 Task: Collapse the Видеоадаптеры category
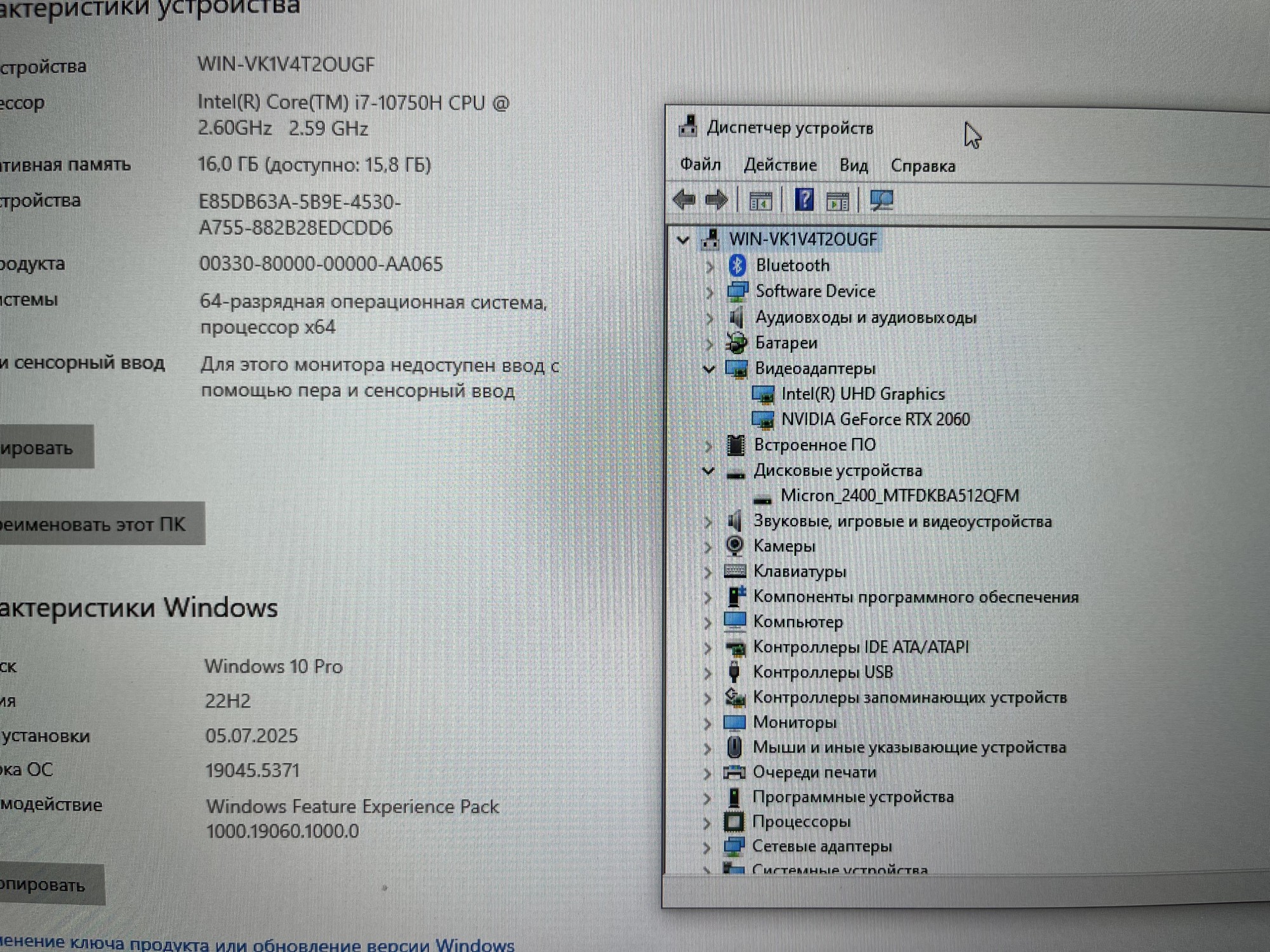tap(709, 369)
